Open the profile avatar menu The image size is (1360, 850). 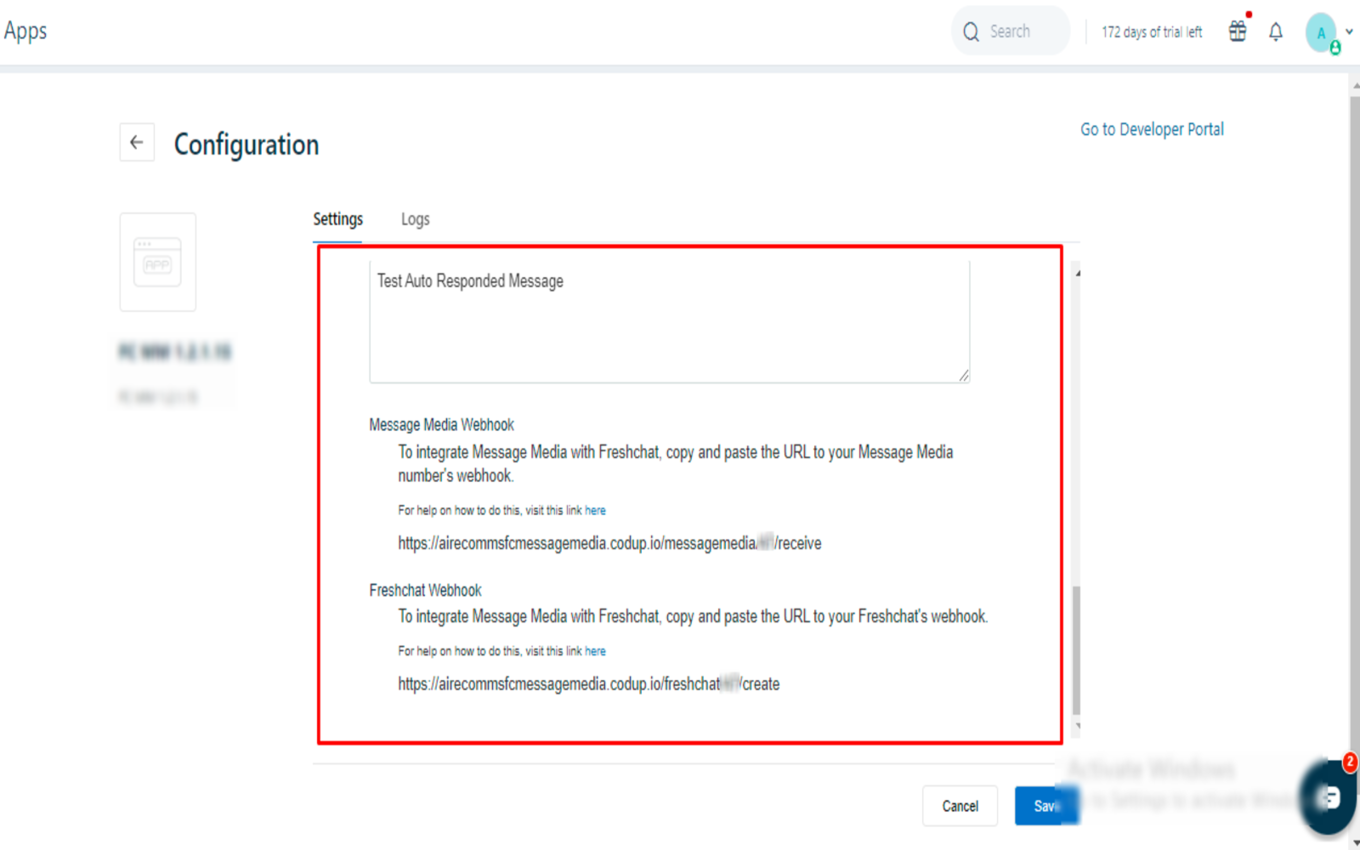[x=1320, y=31]
